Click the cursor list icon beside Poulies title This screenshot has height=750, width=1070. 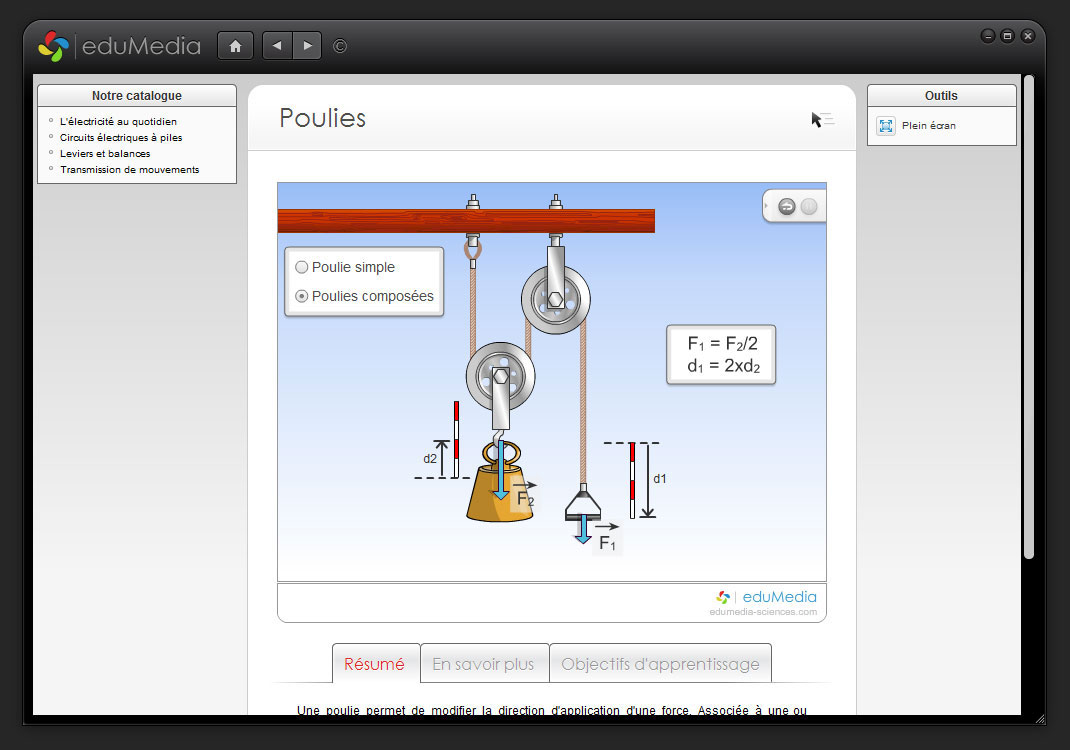click(x=822, y=120)
